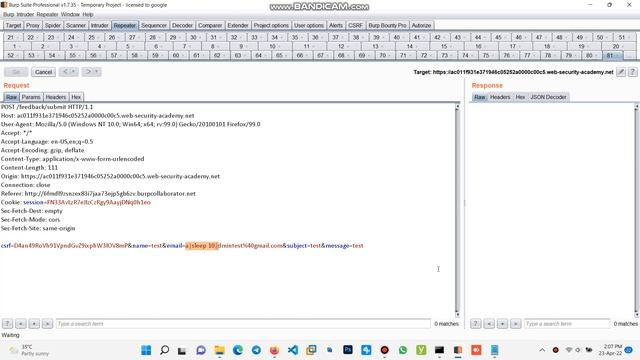Edit the target with the pencil icon

(620, 72)
